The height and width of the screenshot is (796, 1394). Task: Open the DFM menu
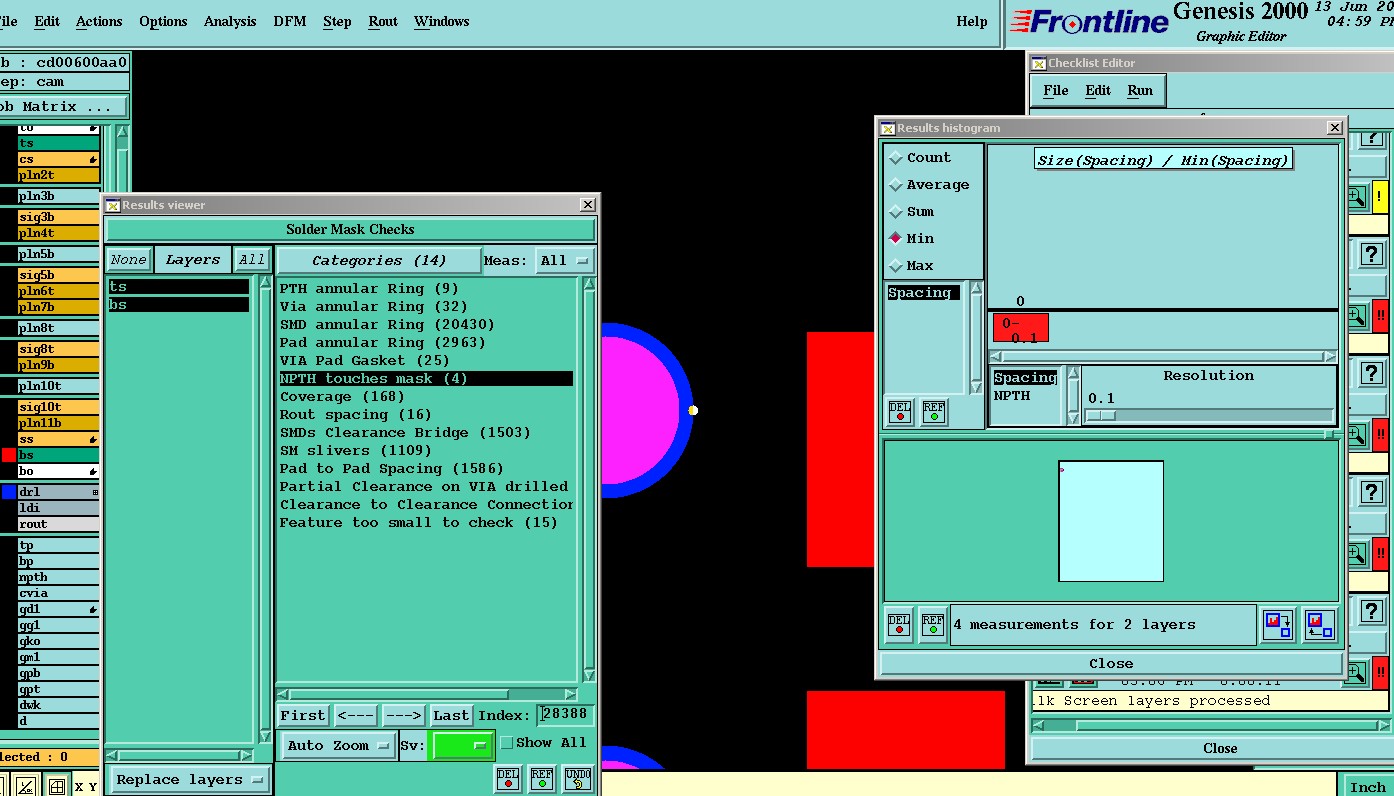(x=290, y=21)
